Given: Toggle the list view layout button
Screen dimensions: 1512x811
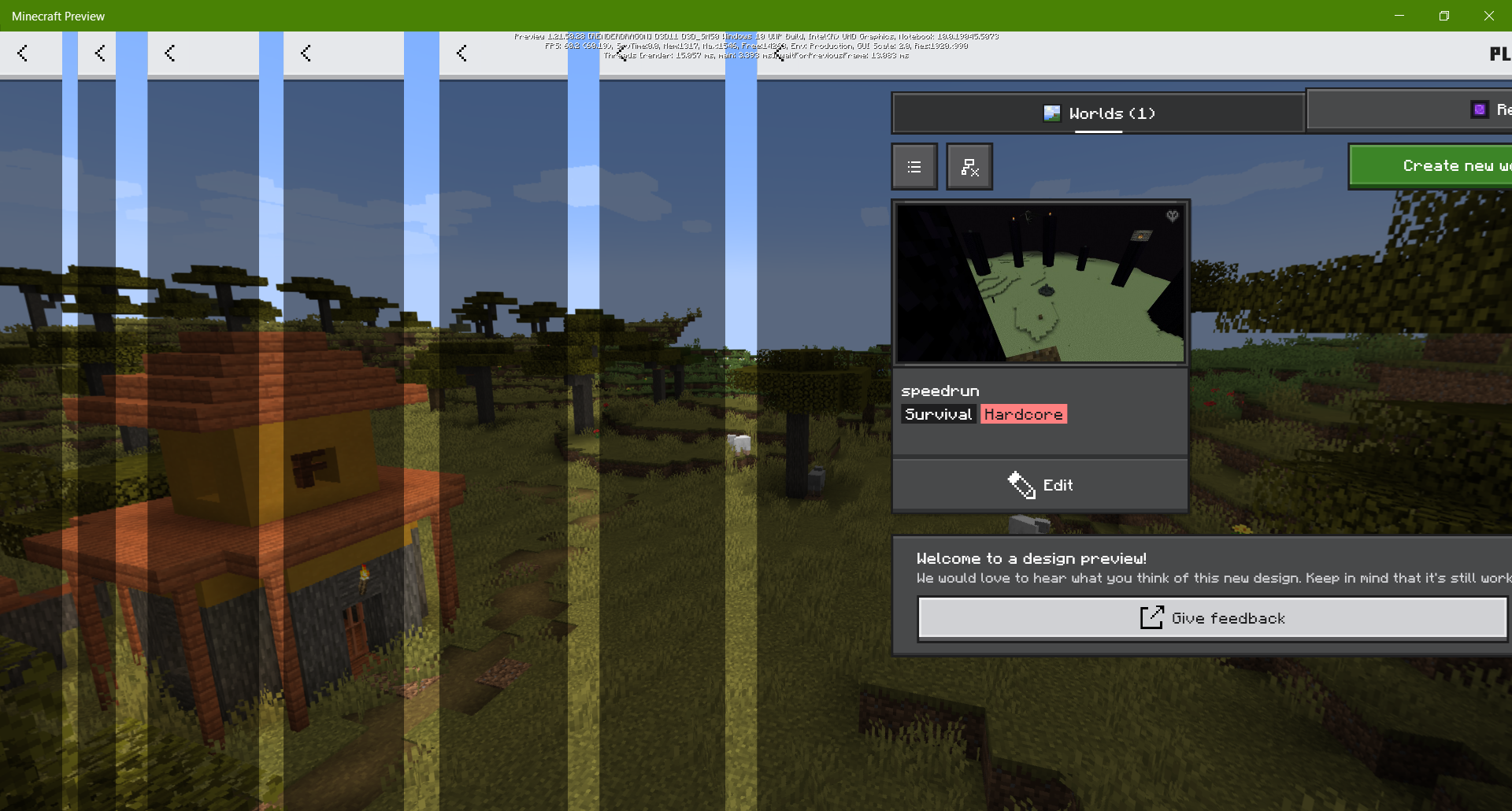Looking at the screenshot, I should (x=914, y=167).
